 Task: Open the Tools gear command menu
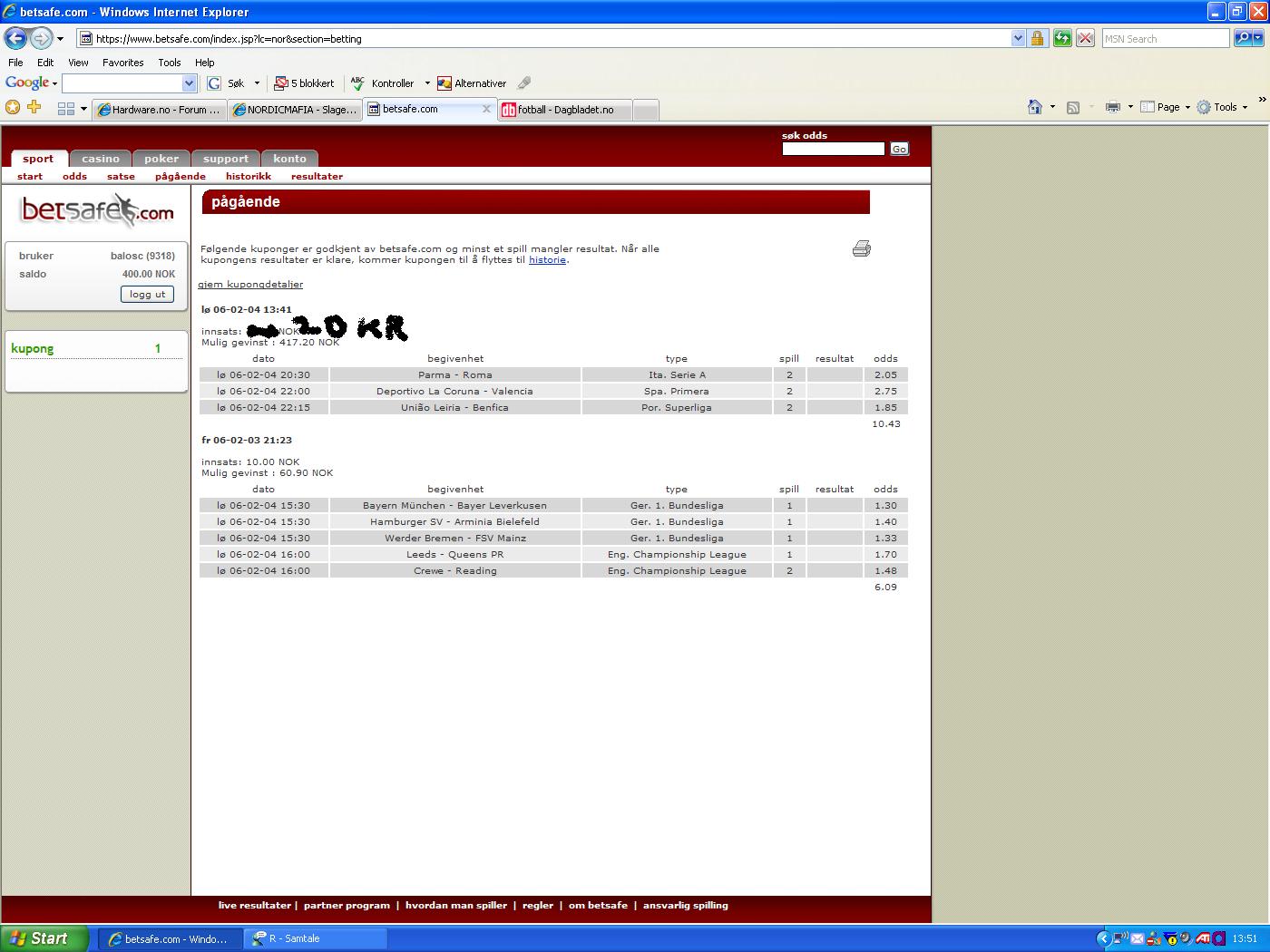coord(1223,107)
